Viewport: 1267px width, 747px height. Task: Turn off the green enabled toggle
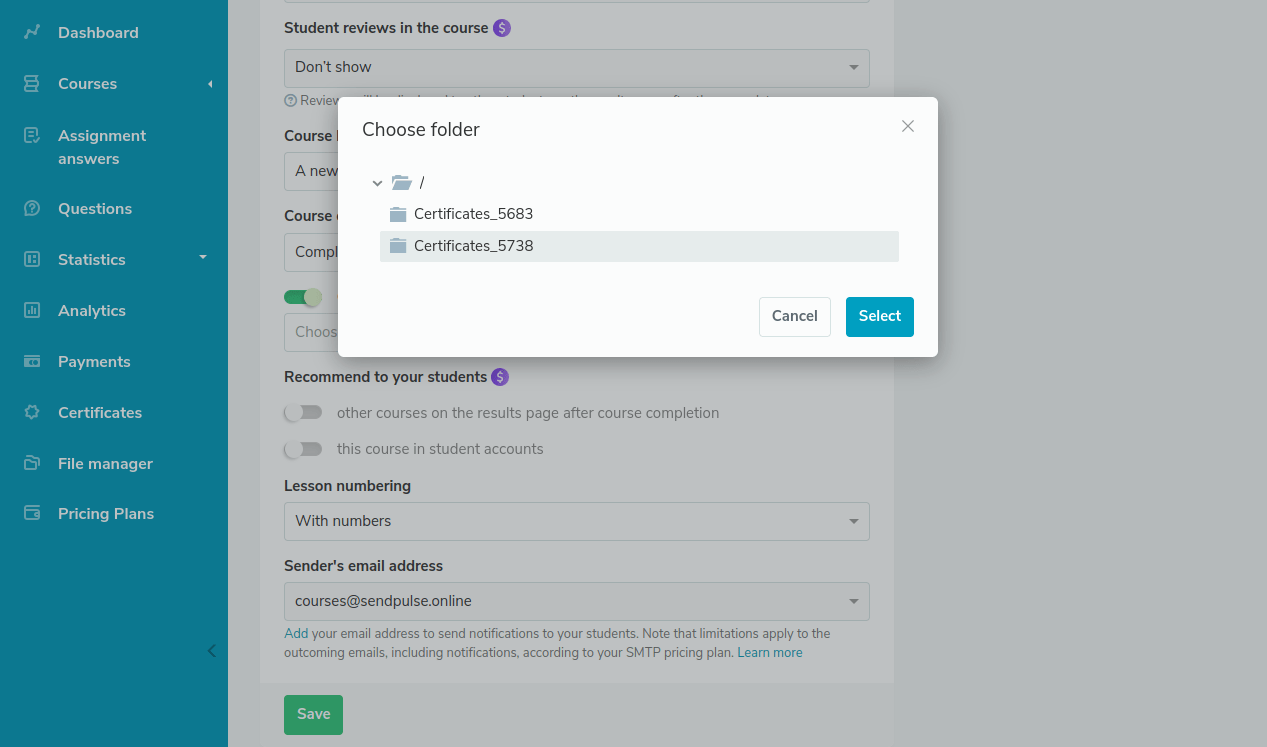pos(303,297)
